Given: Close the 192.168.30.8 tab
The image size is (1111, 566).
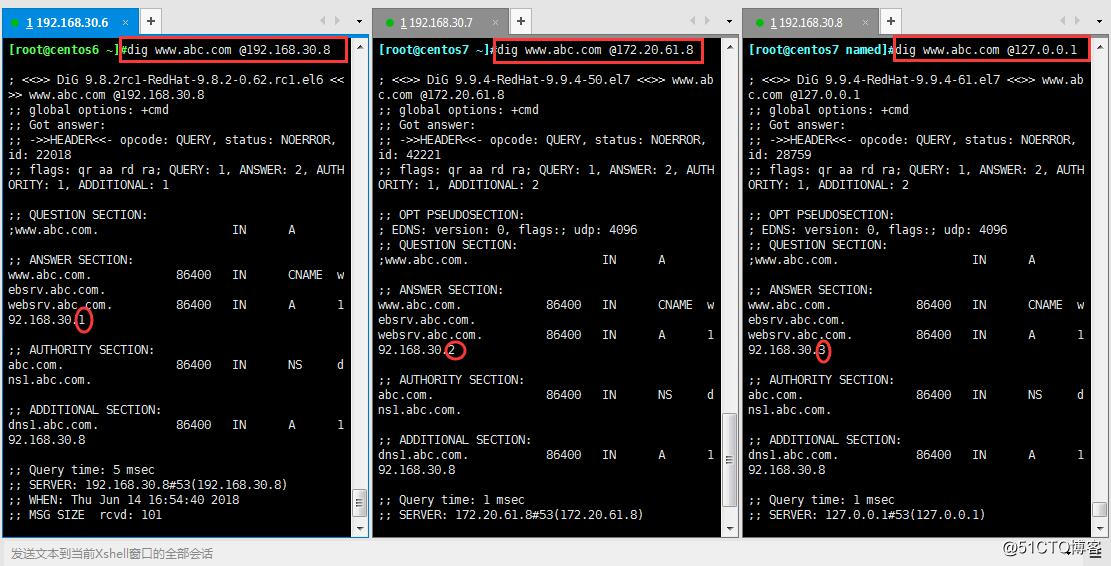Looking at the screenshot, I should (x=865, y=23).
